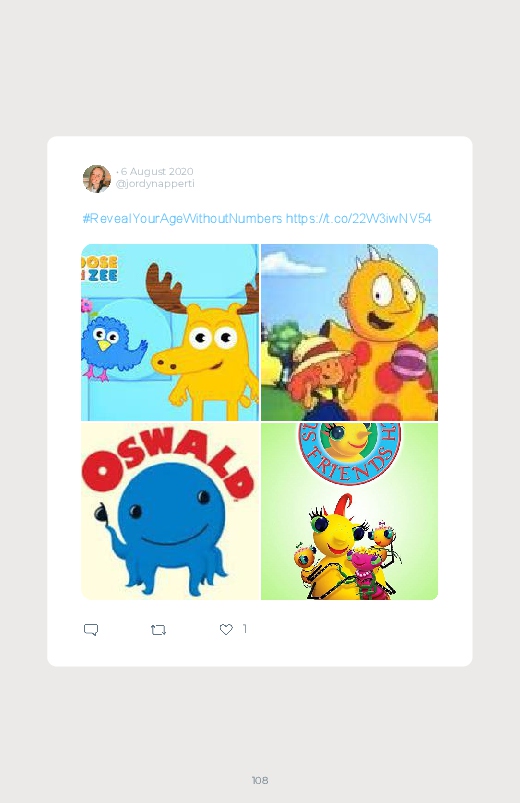Image resolution: width=520 pixels, height=803 pixels.
Task: Open the t.co shortened link
Action: (x=359, y=219)
